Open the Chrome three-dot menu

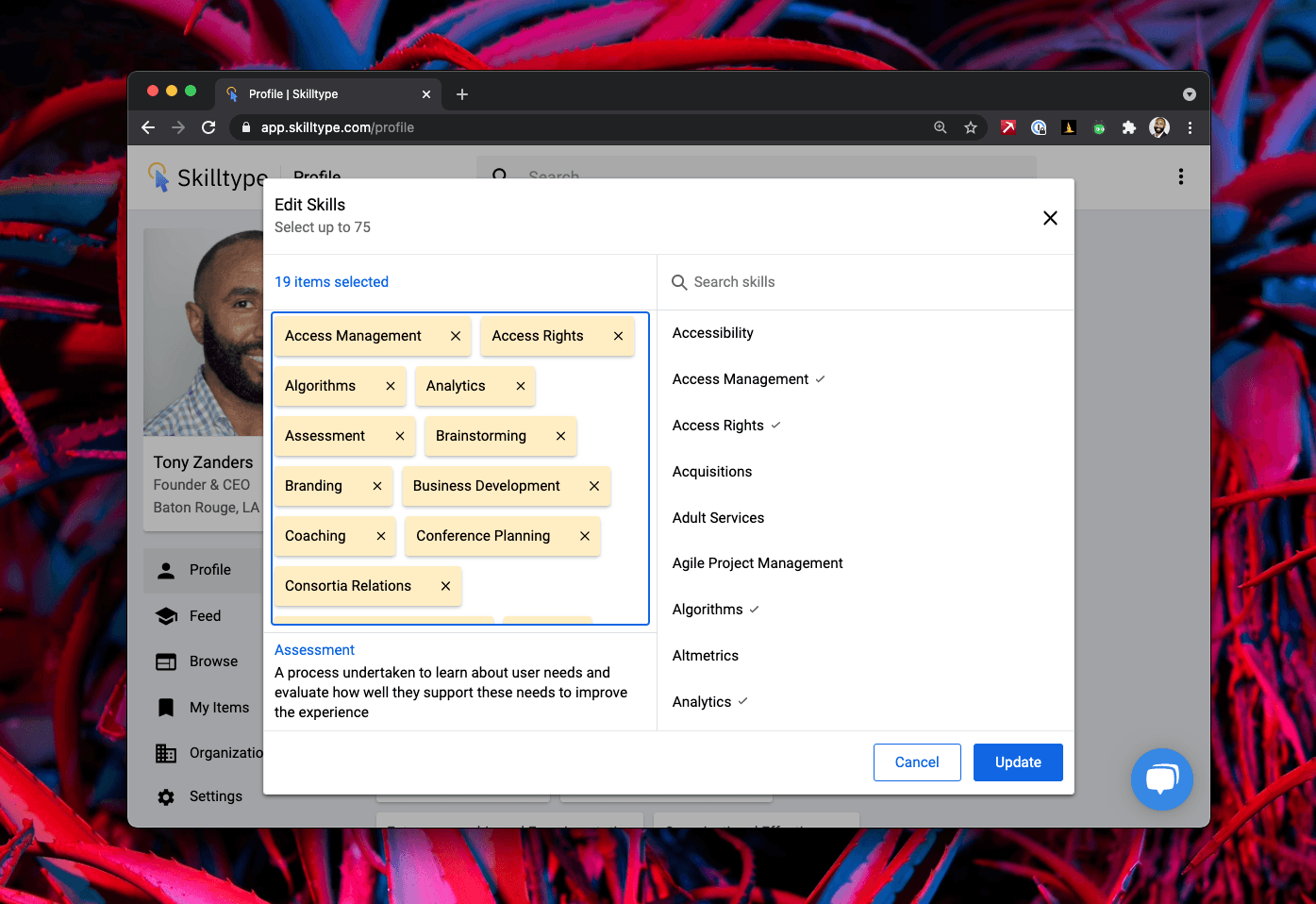(1190, 127)
